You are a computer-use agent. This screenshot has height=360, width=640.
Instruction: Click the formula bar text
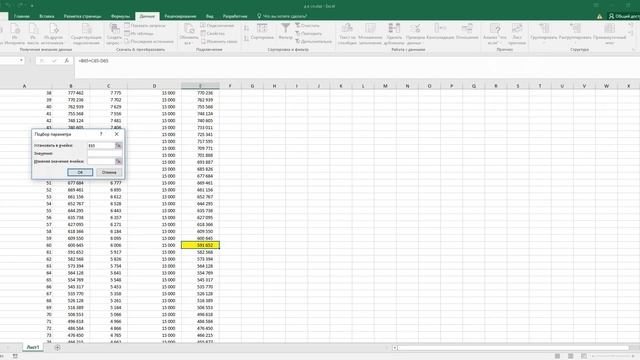tap(93, 61)
